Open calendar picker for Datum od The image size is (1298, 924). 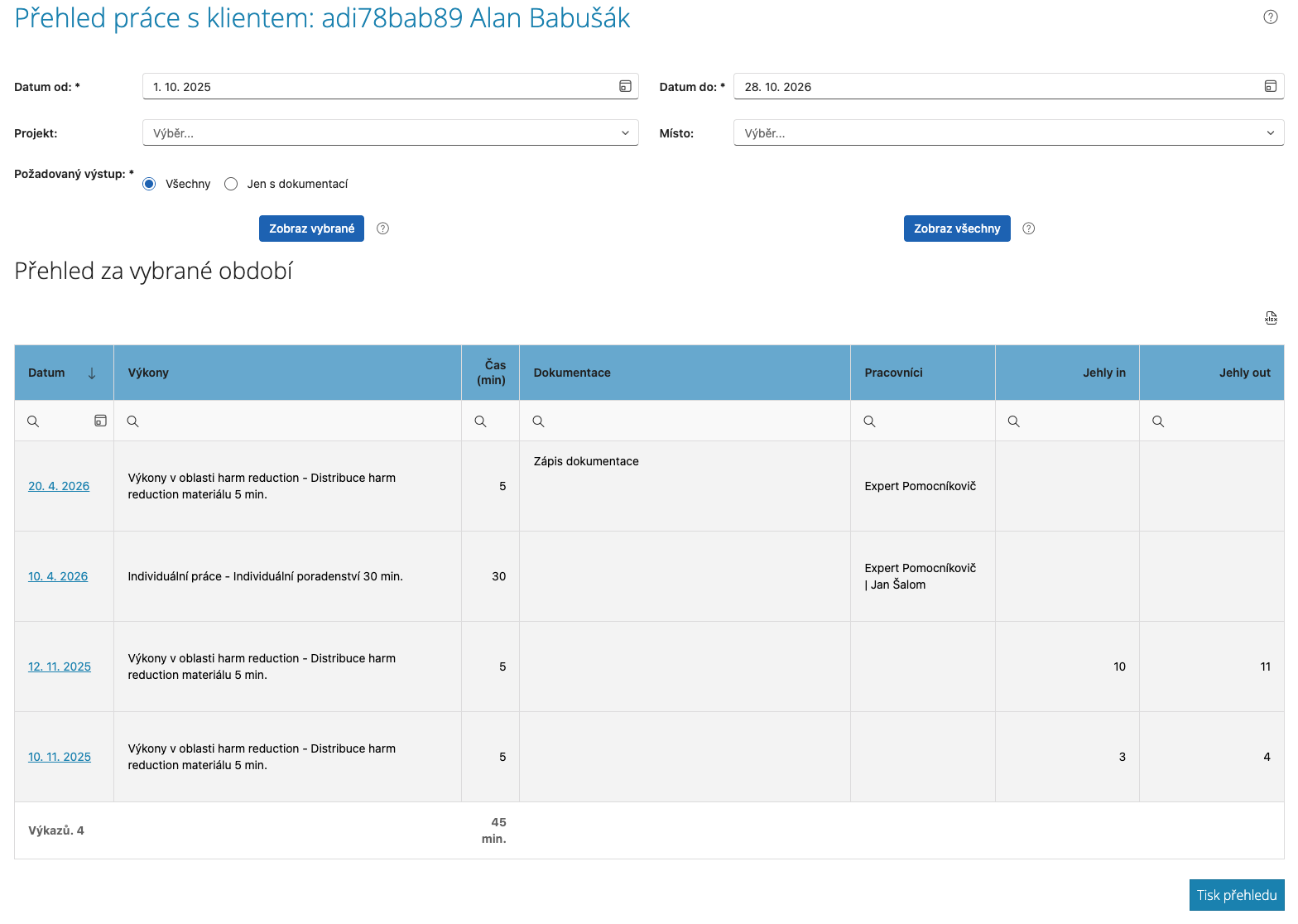626,86
